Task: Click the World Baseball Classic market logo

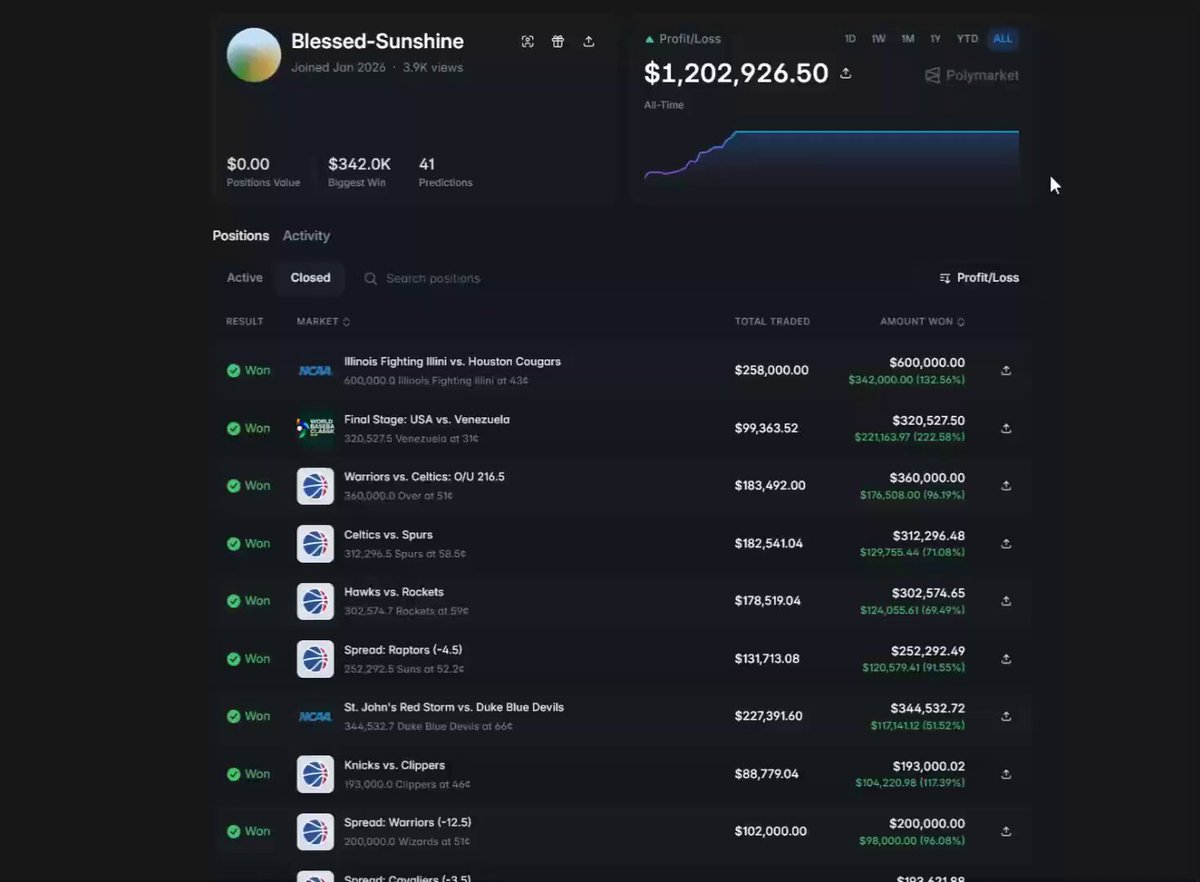Action: 315,428
